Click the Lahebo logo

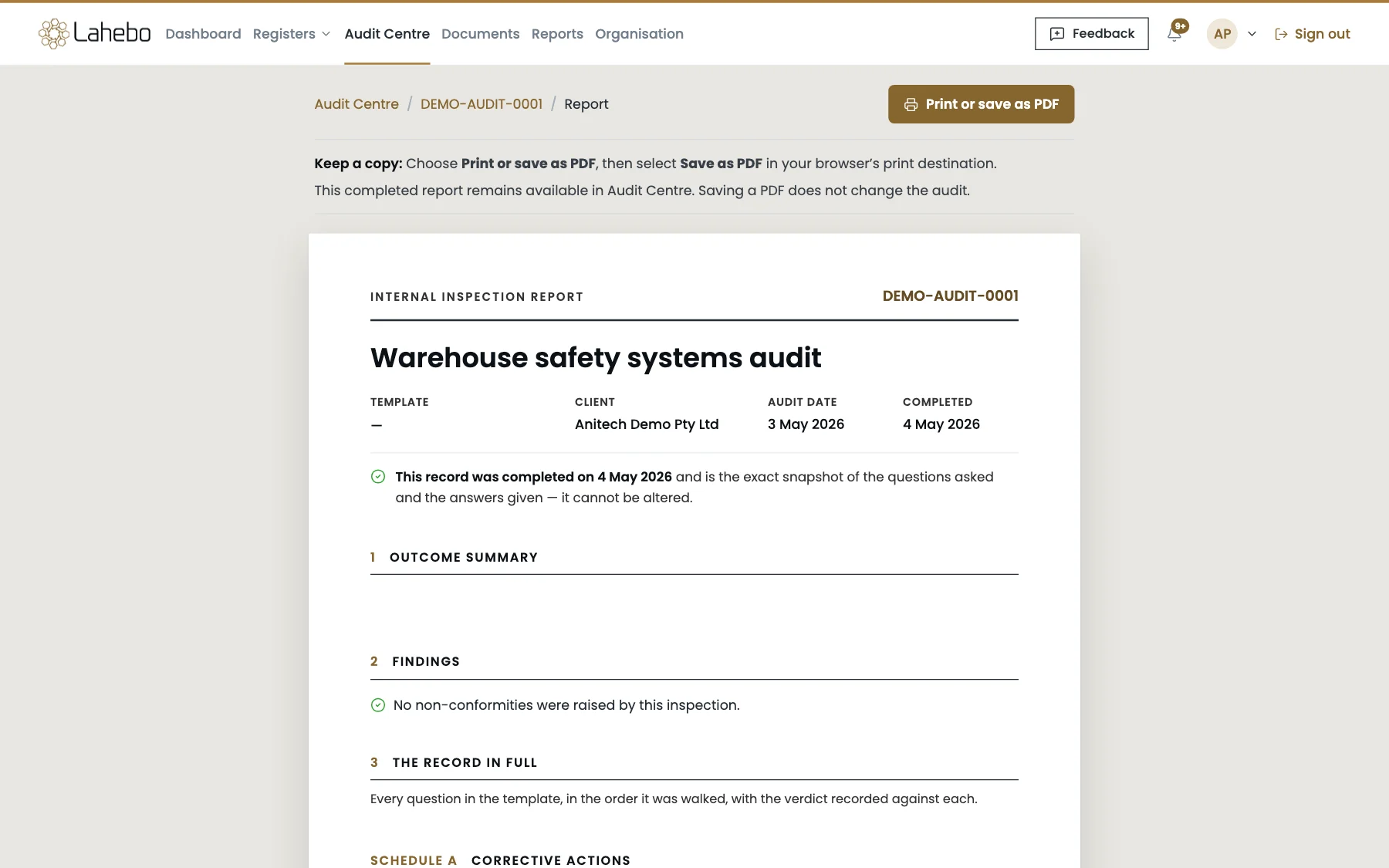click(94, 33)
